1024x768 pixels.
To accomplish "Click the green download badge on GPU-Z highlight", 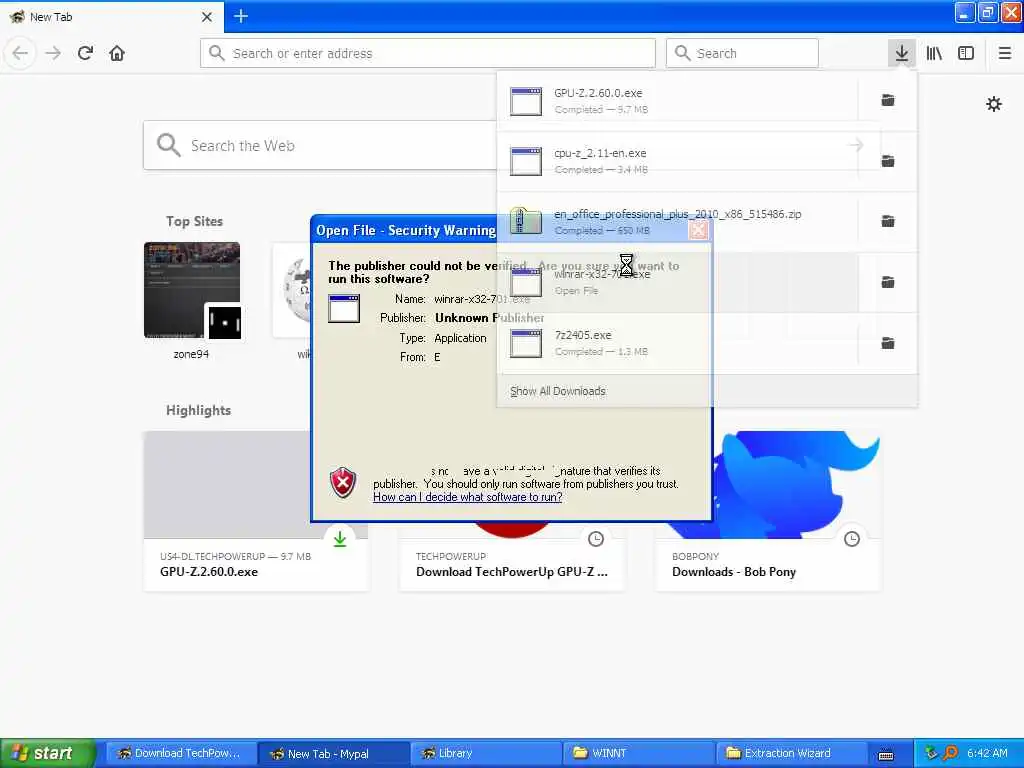I will point(340,539).
